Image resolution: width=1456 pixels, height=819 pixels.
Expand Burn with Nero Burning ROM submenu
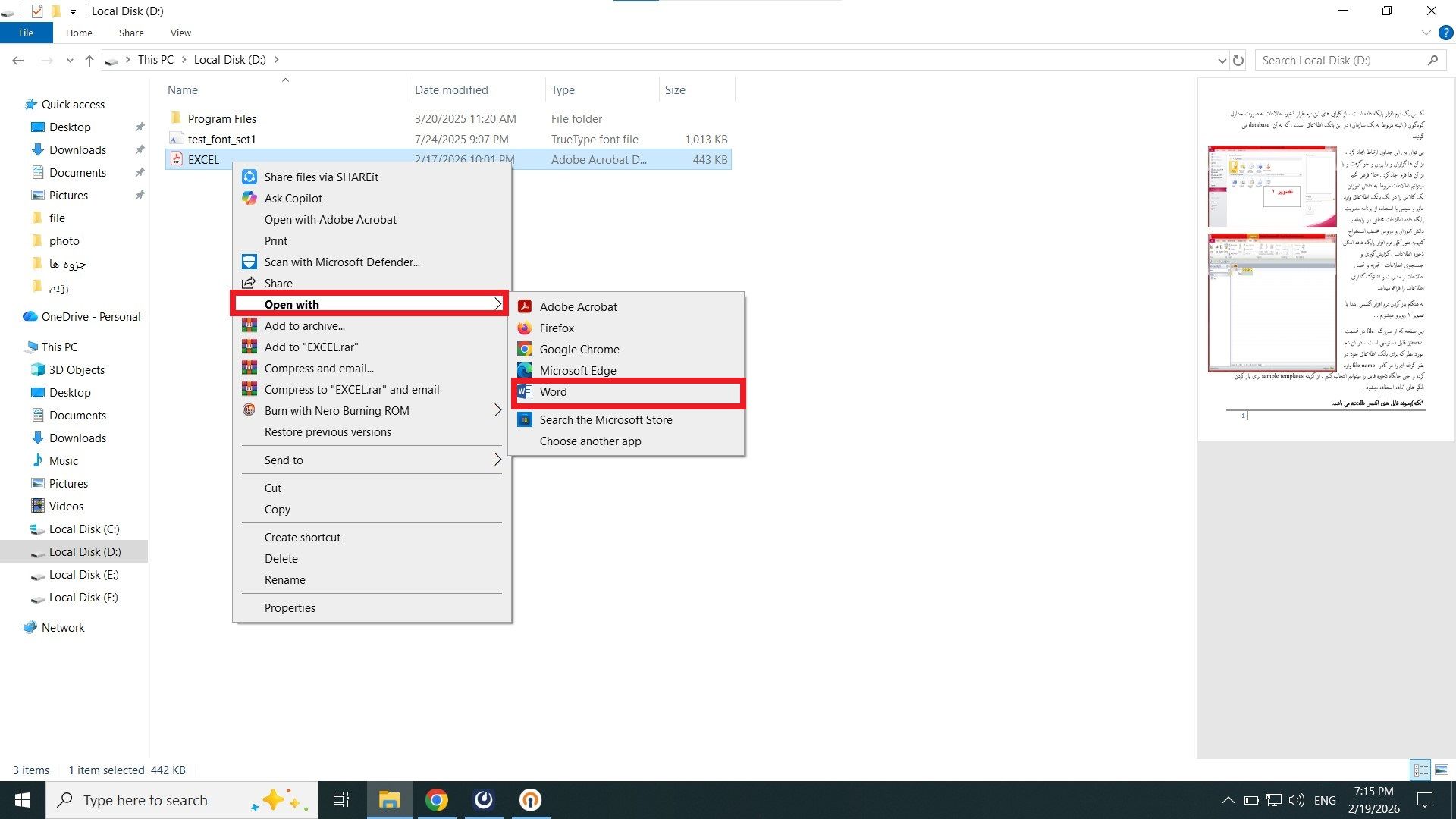[497, 411]
